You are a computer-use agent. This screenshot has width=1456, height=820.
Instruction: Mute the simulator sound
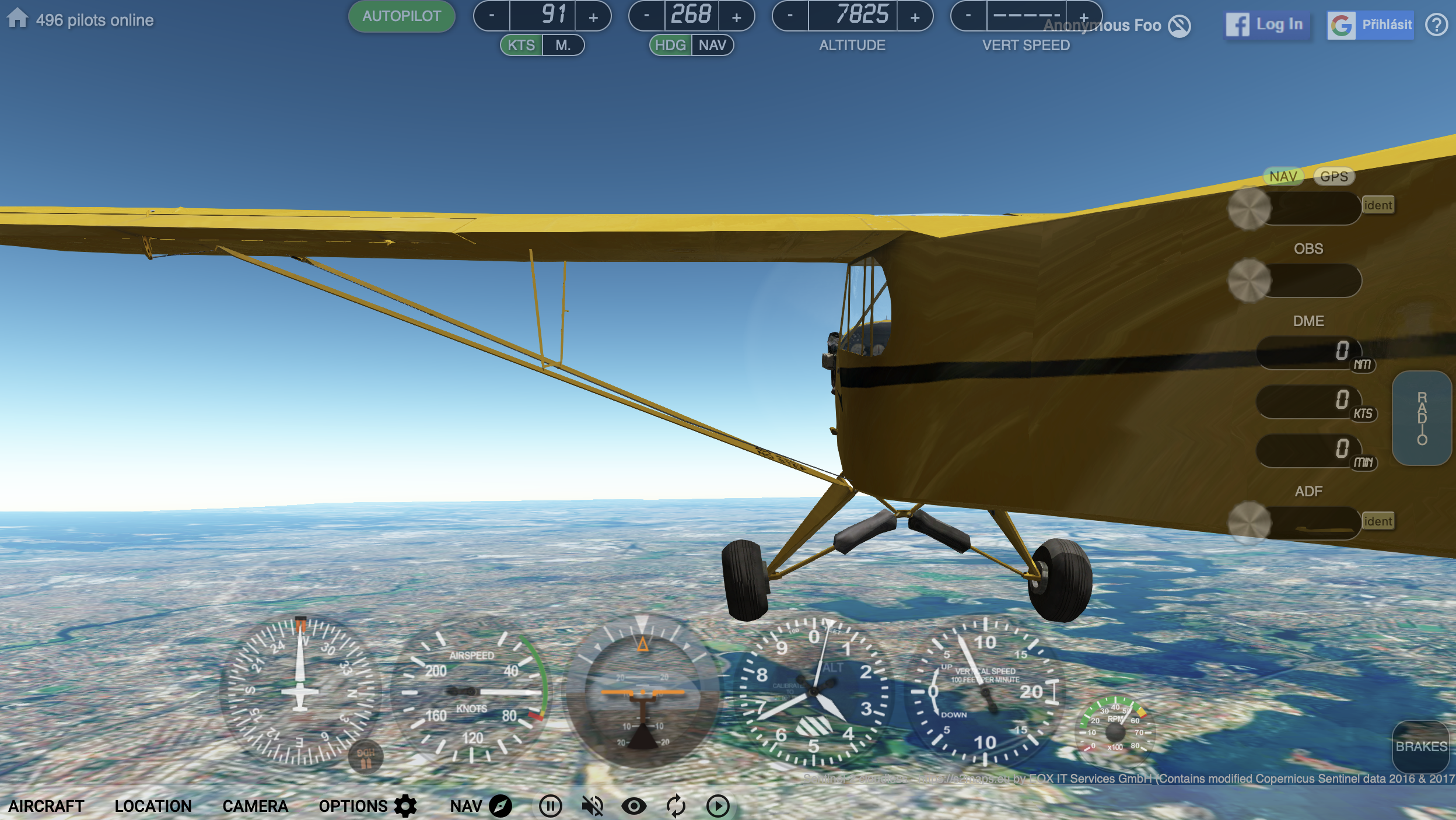(x=593, y=805)
